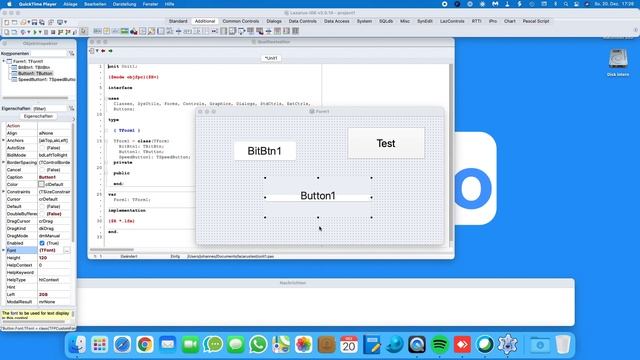The image size is (640, 360).
Task: Toggle the Default property checkbox
Action: click(x=42, y=207)
